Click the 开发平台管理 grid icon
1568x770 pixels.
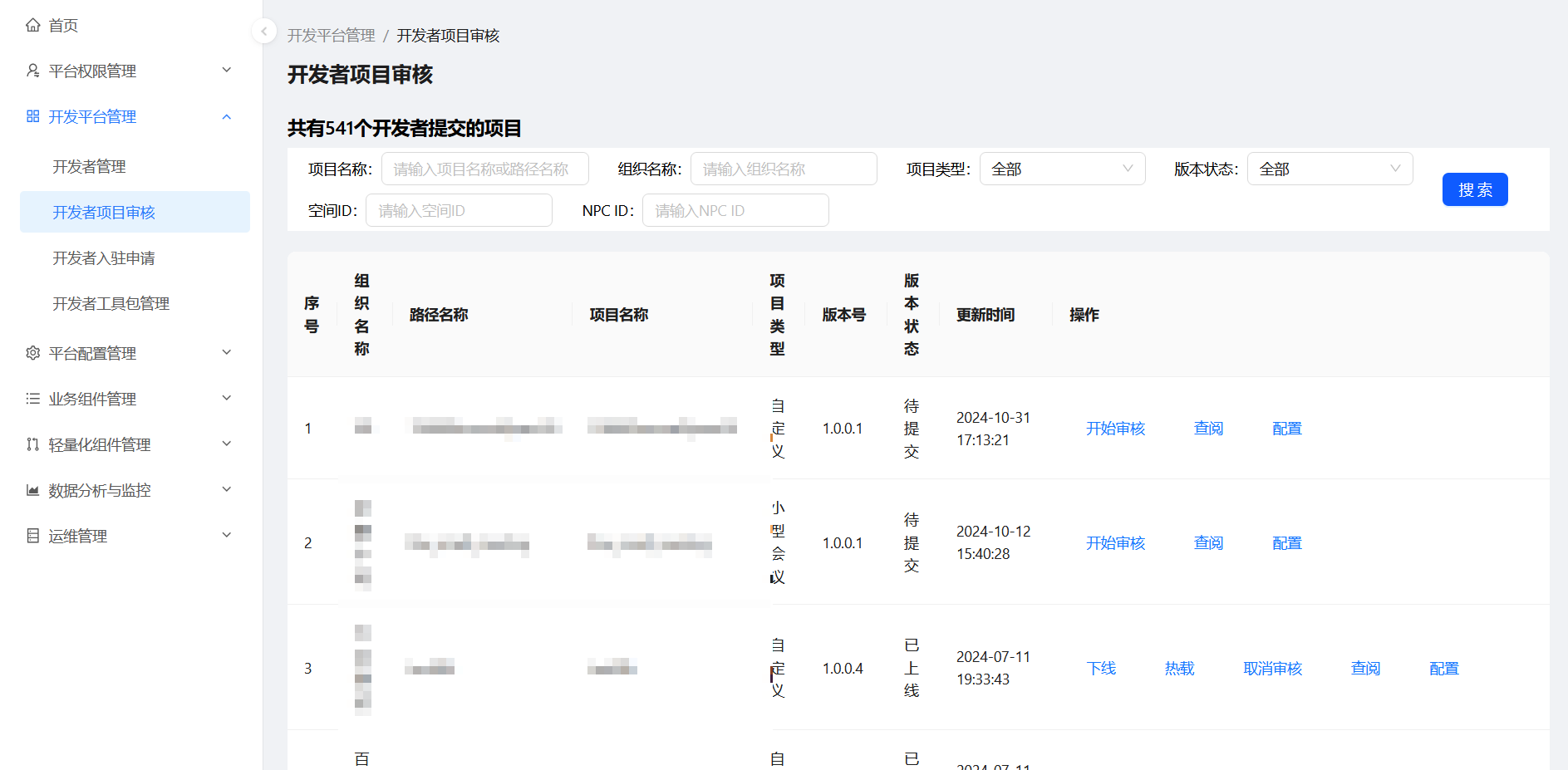point(33,116)
